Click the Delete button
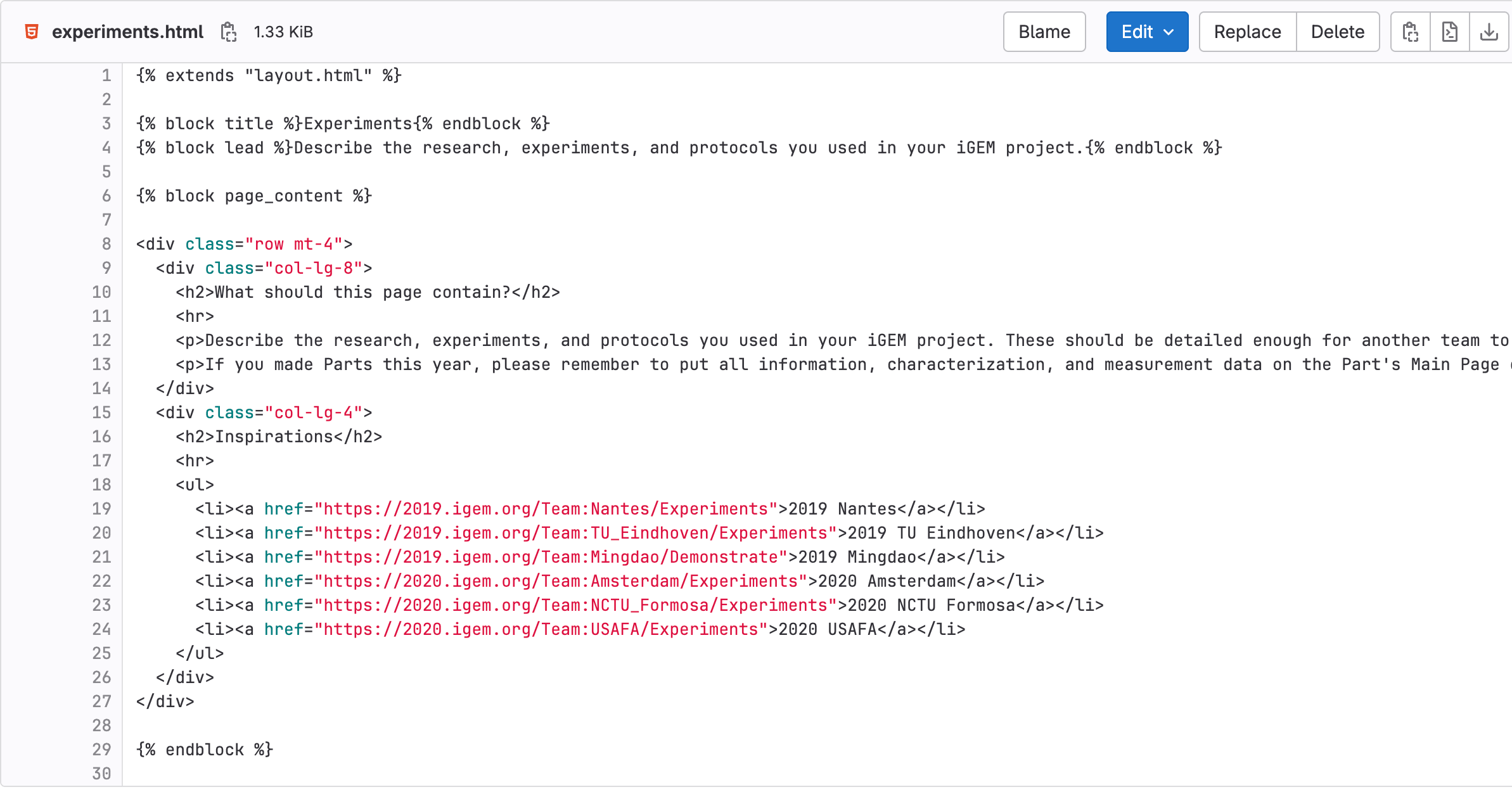 [x=1338, y=31]
